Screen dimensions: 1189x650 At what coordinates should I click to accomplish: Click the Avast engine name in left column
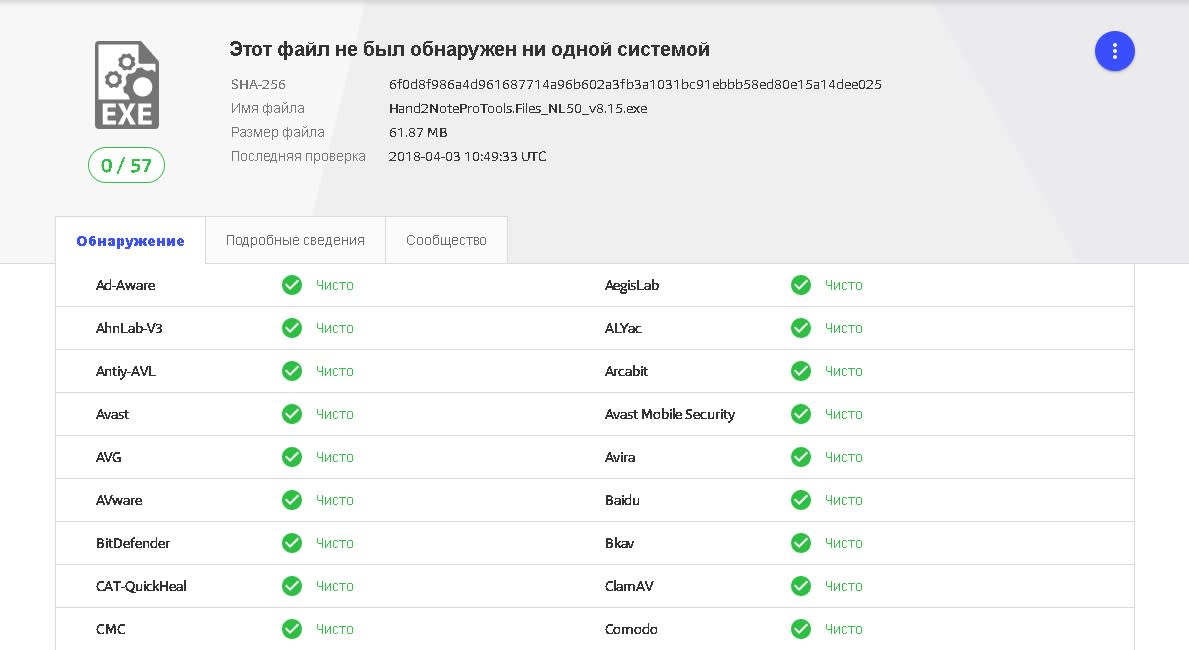click(112, 414)
